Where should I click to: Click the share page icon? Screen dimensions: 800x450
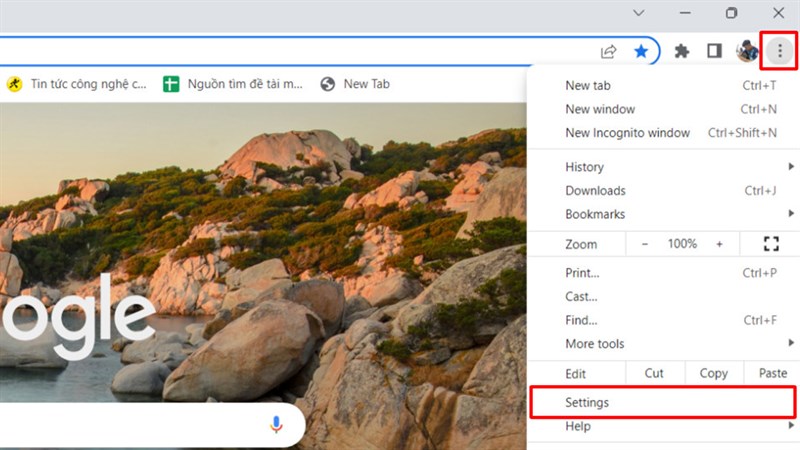pos(608,51)
